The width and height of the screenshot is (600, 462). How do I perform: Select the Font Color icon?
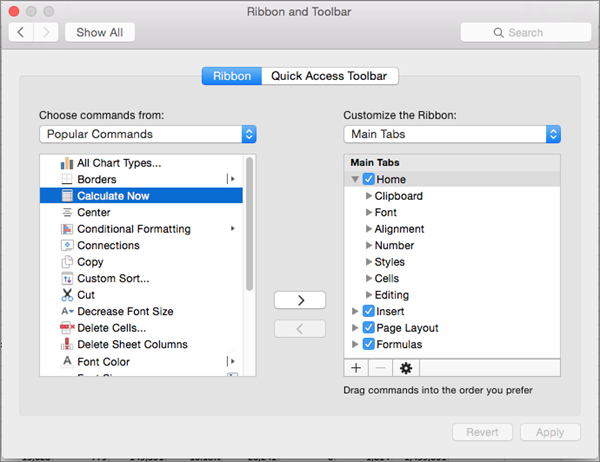pyautogui.click(x=67, y=361)
